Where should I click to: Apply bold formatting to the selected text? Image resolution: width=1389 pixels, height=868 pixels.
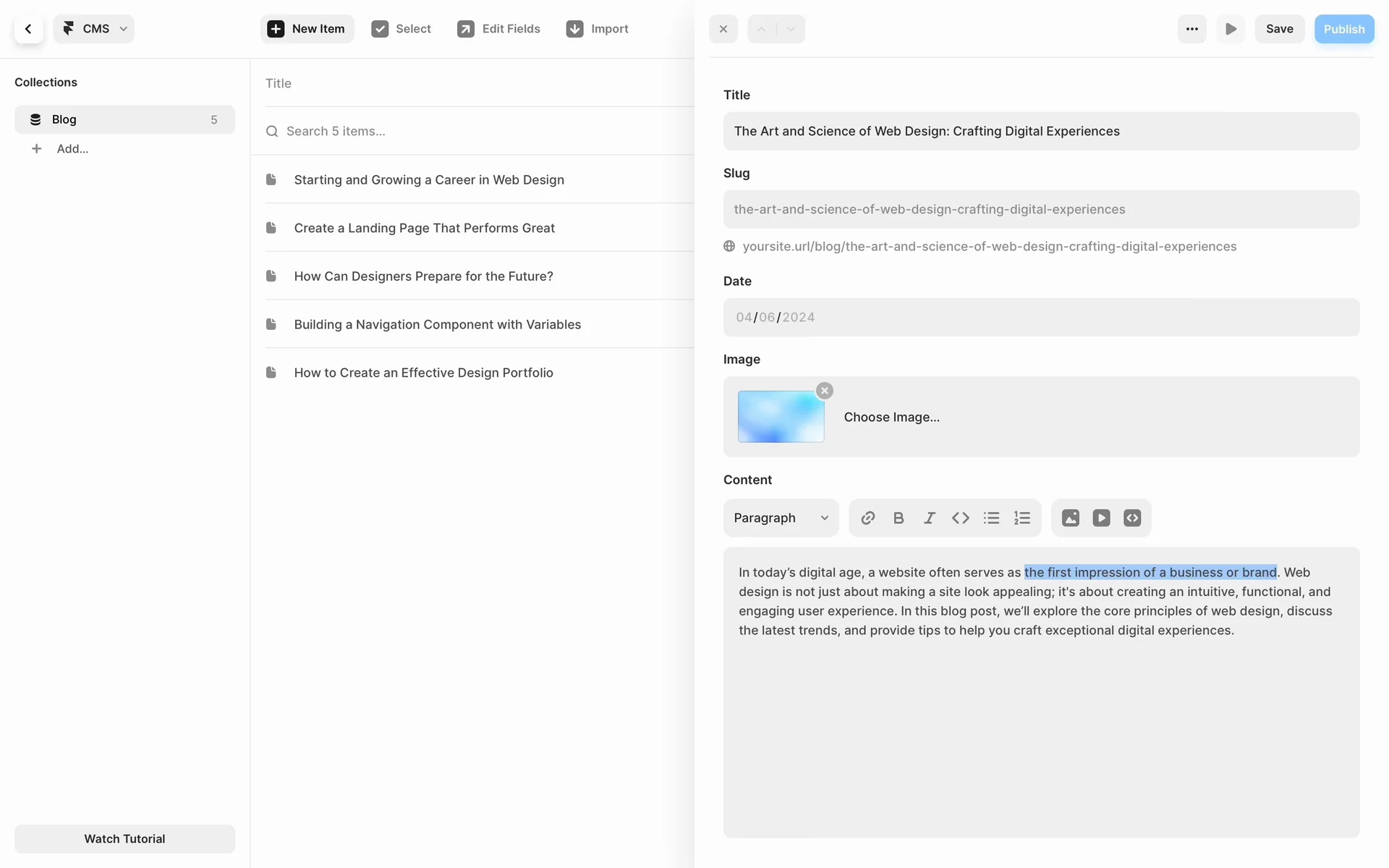click(899, 518)
